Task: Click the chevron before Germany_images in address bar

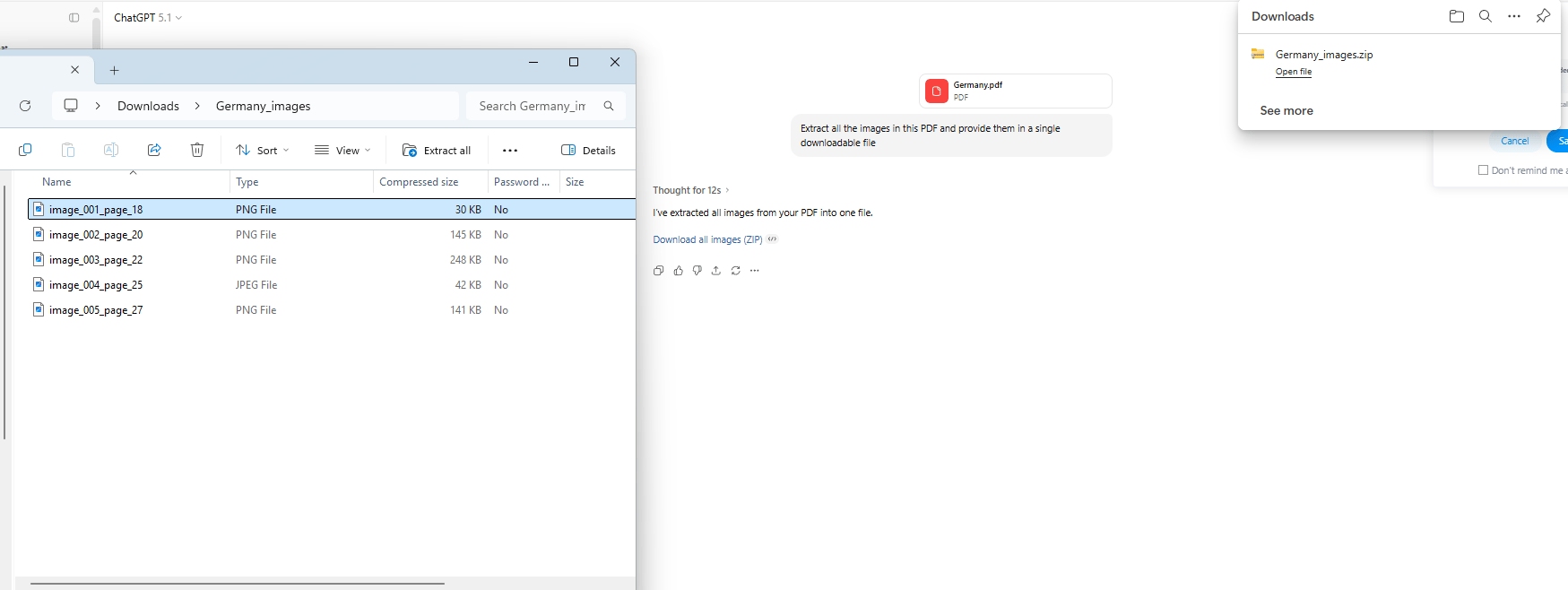Action: coord(197,106)
